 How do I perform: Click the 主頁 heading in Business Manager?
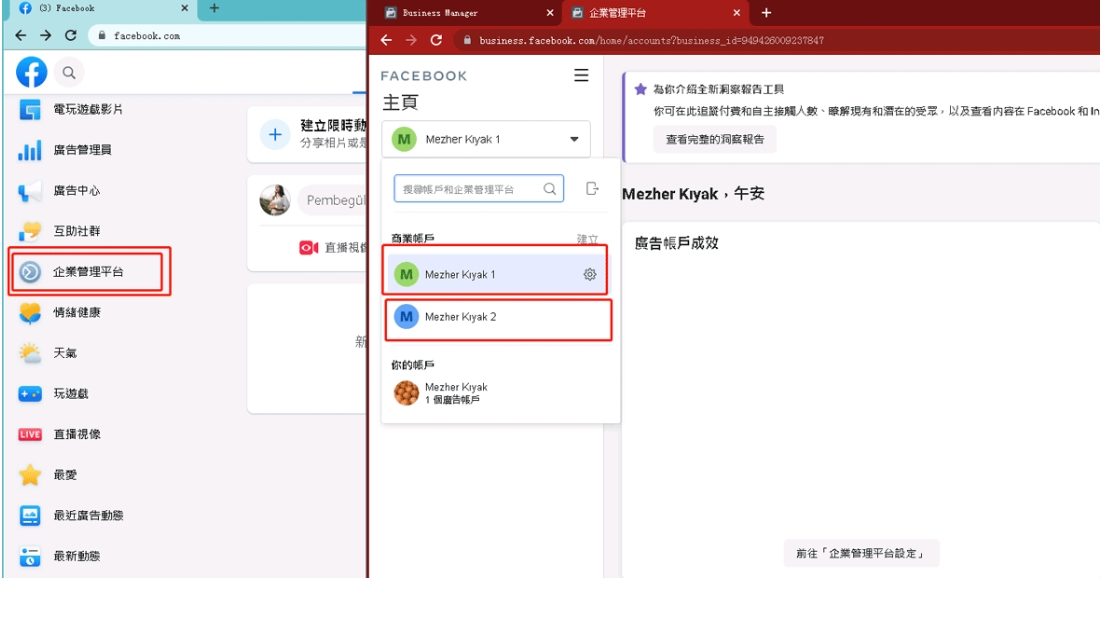tap(400, 103)
